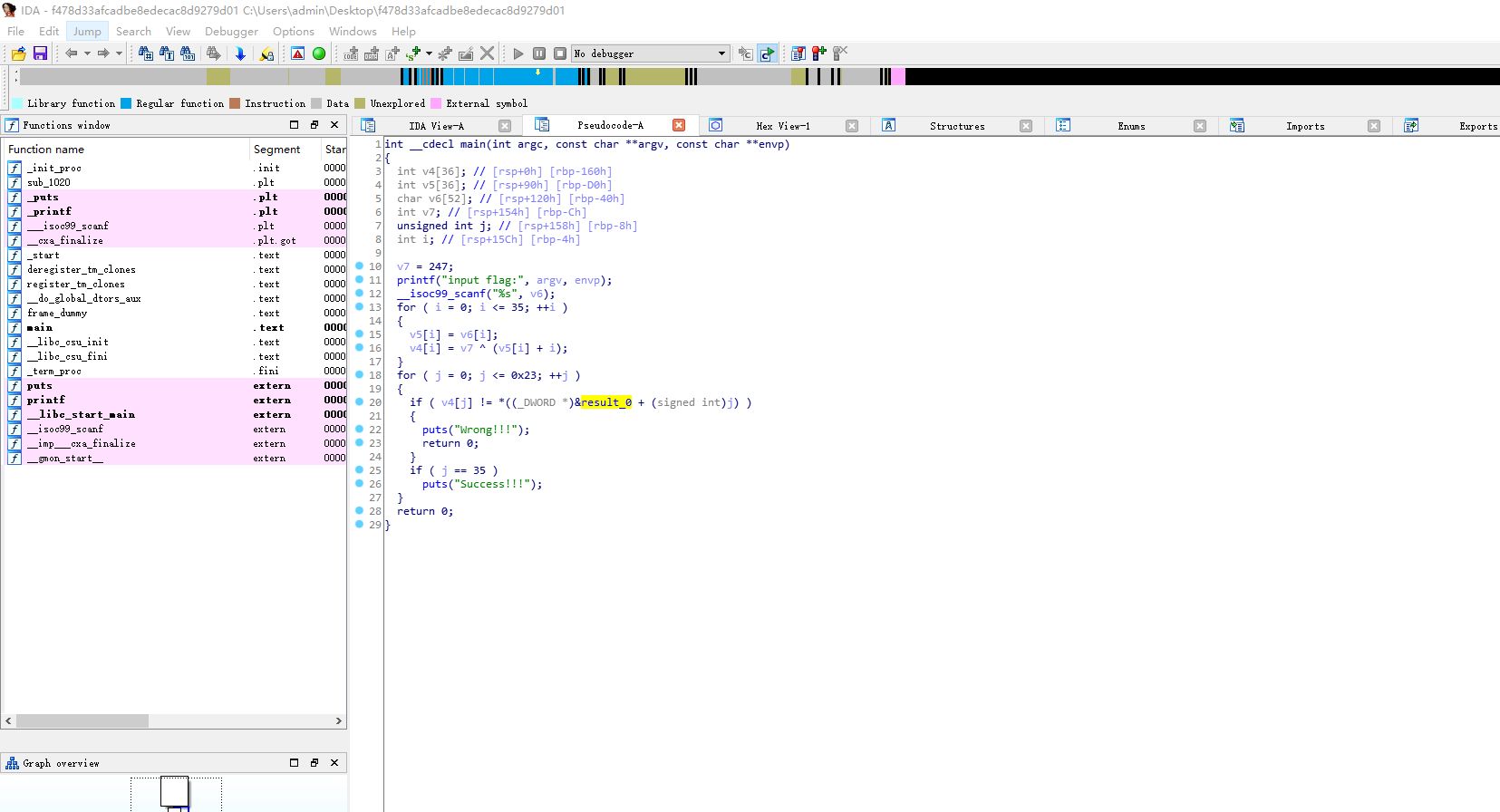Open the back-arrow history dropdown

click(x=87, y=53)
